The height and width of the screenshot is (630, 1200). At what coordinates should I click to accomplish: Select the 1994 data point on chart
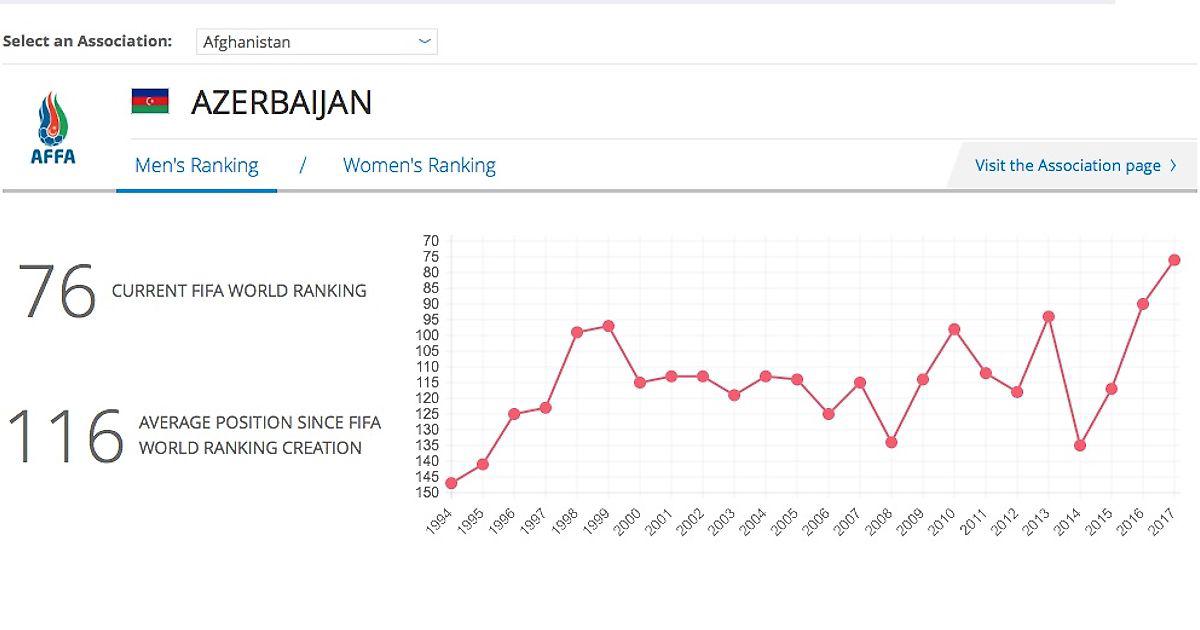(451, 483)
